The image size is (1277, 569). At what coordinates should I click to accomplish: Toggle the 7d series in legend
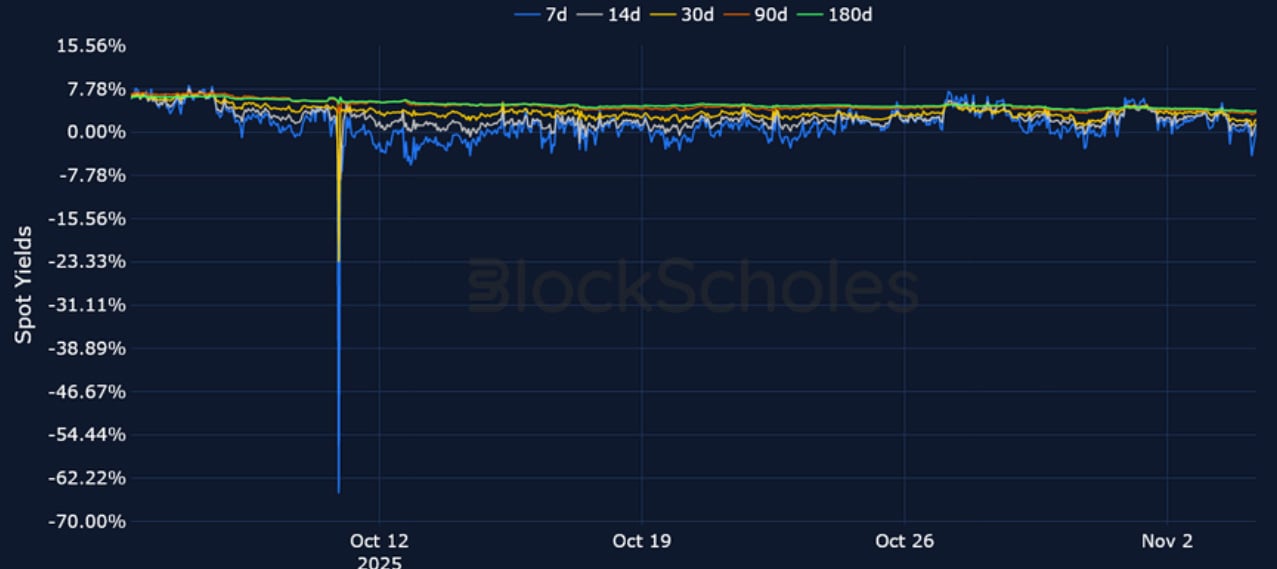[543, 14]
